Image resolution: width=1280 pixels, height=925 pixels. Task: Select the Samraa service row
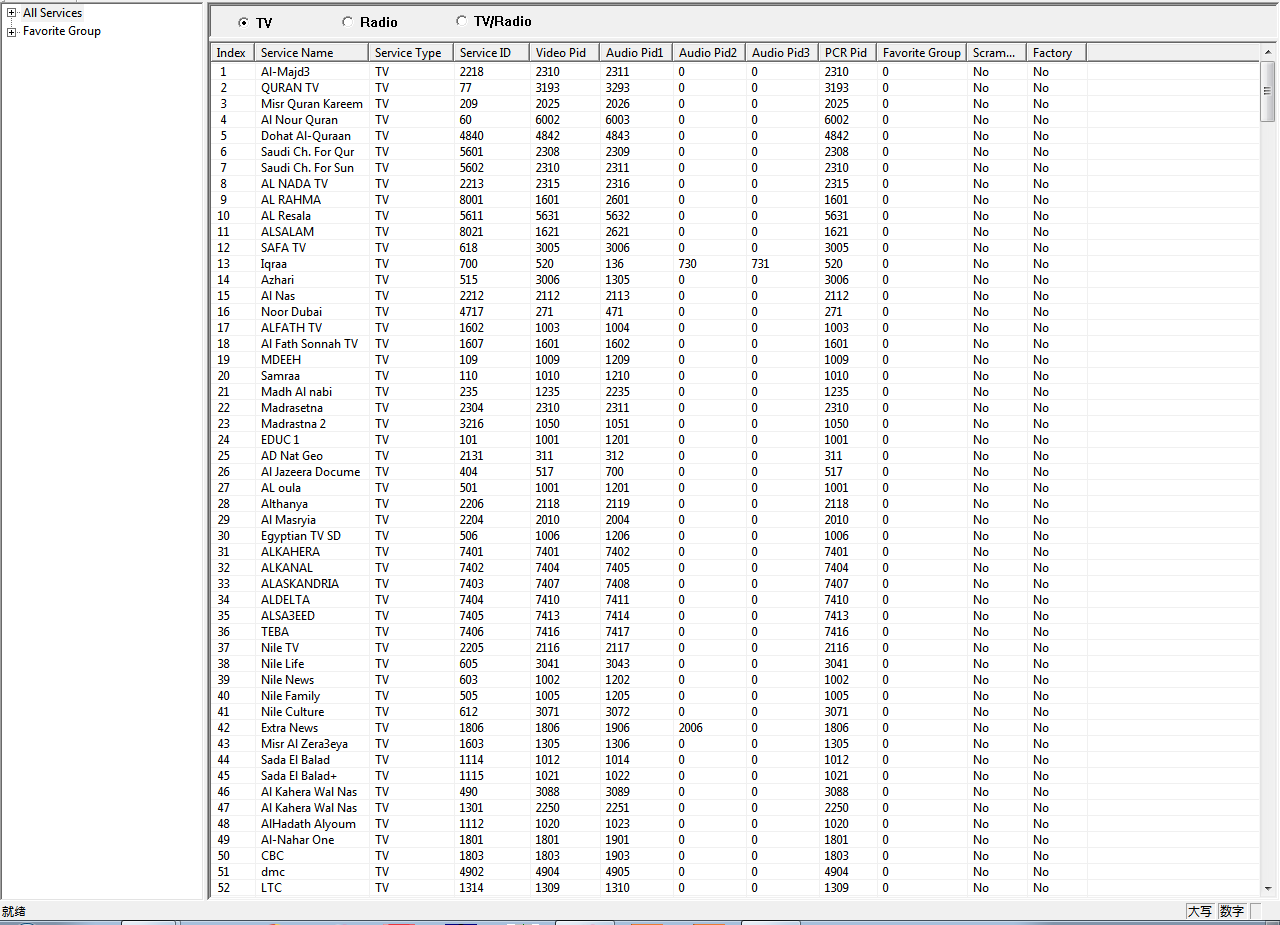(x=649, y=376)
